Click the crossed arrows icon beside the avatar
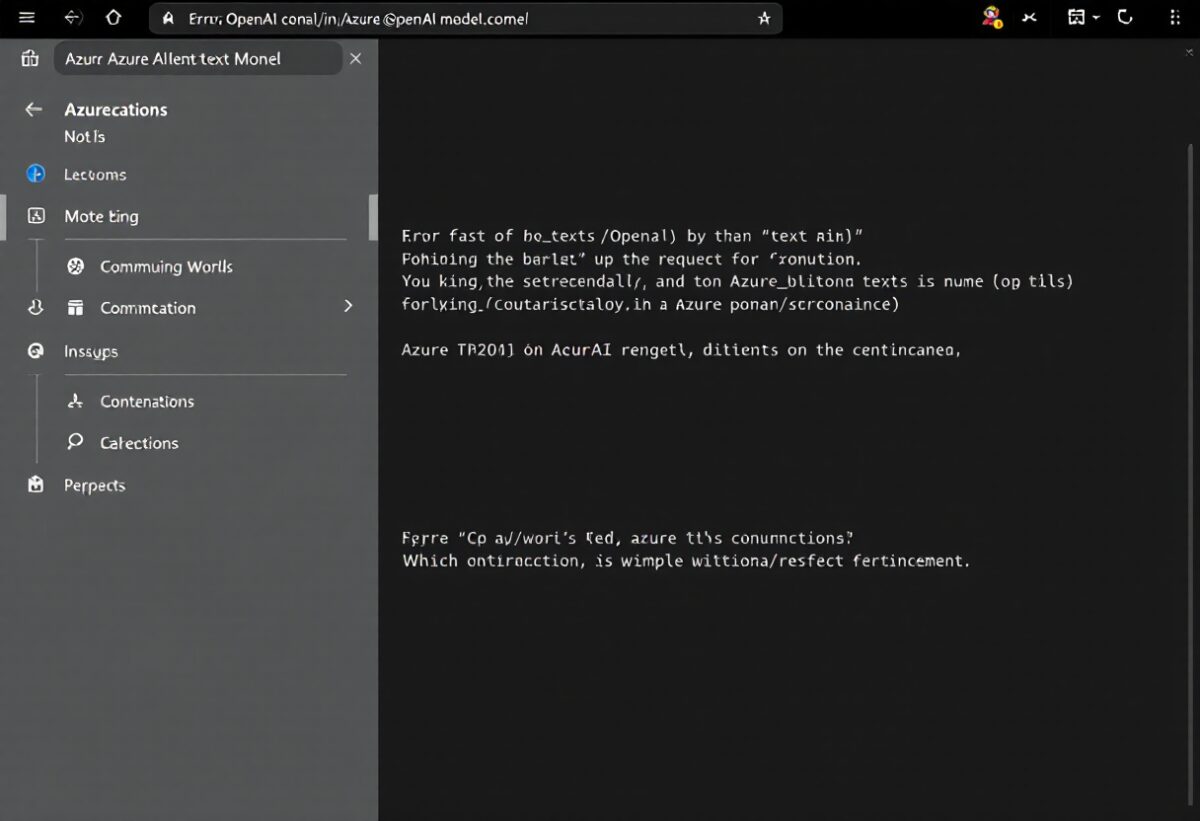The width and height of the screenshot is (1200, 821). click(x=1029, y=18)
